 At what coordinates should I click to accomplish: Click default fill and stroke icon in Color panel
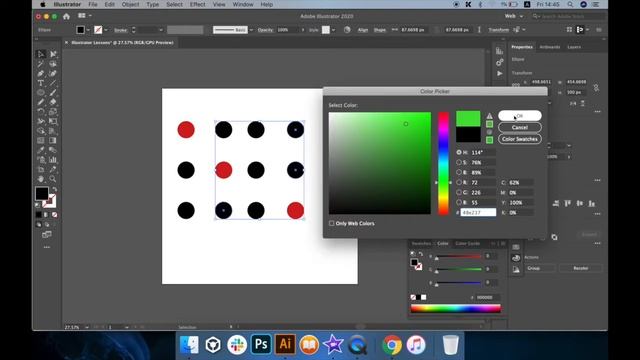tap(413, 253)
